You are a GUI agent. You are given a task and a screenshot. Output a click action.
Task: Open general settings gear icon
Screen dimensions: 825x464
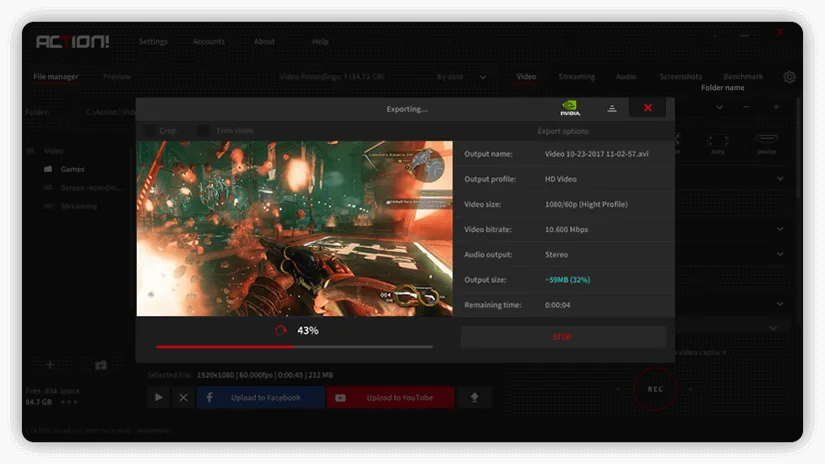(x=789, y=77)
